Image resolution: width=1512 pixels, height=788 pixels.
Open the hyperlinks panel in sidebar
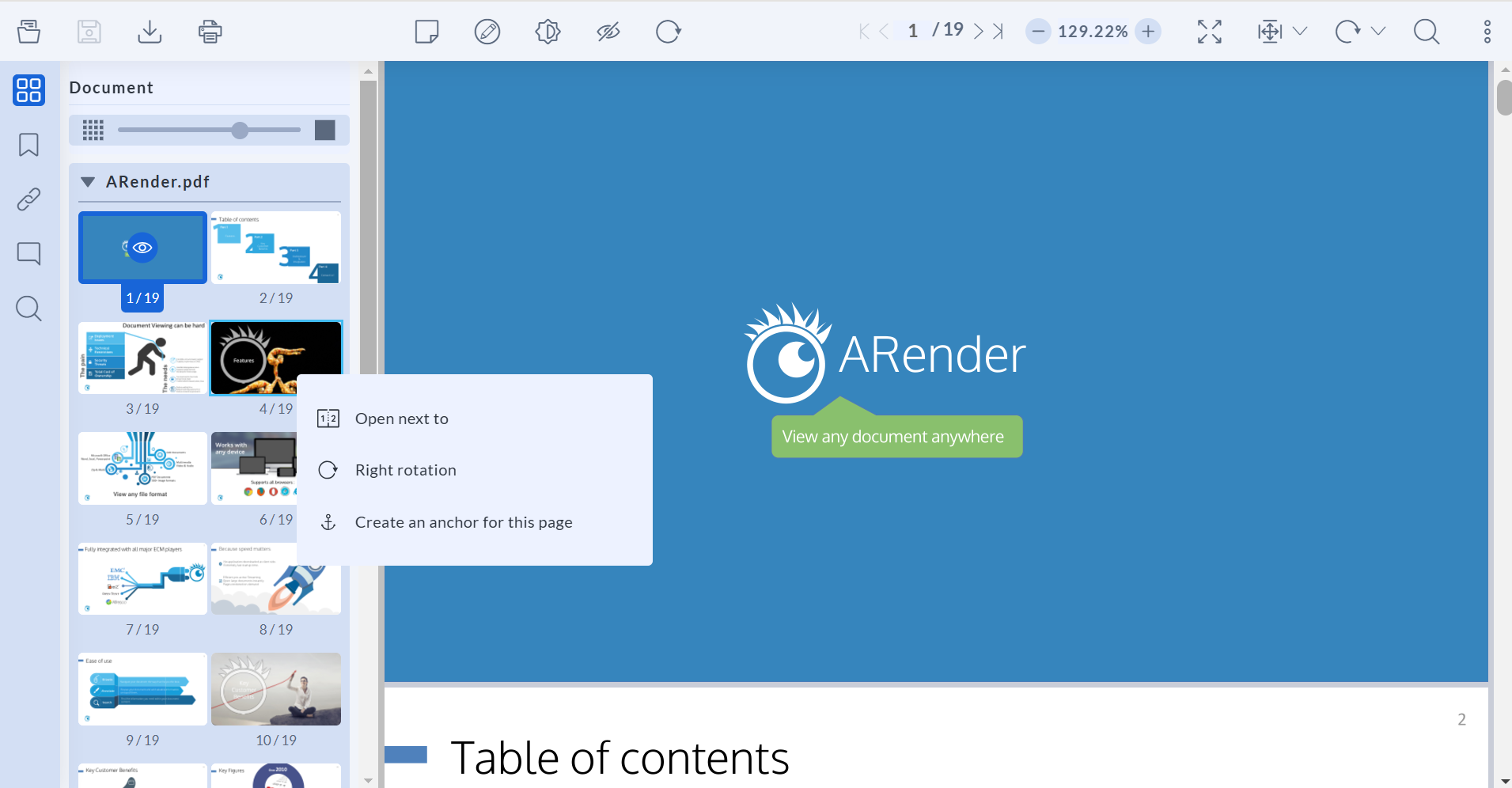[x=28, y=199]
